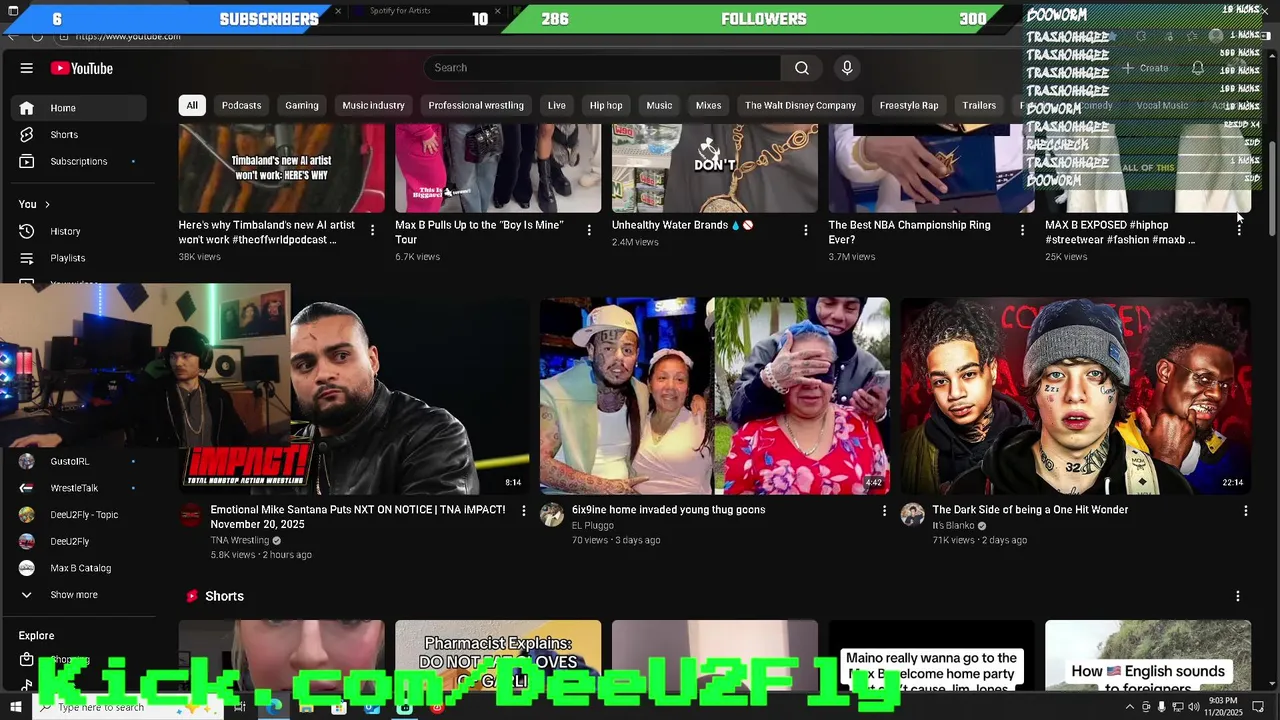Screen dimensions: 1280x720
Task: Open Shorts in the sidebar
Action: pyautogui.click(x=80, y=134)
